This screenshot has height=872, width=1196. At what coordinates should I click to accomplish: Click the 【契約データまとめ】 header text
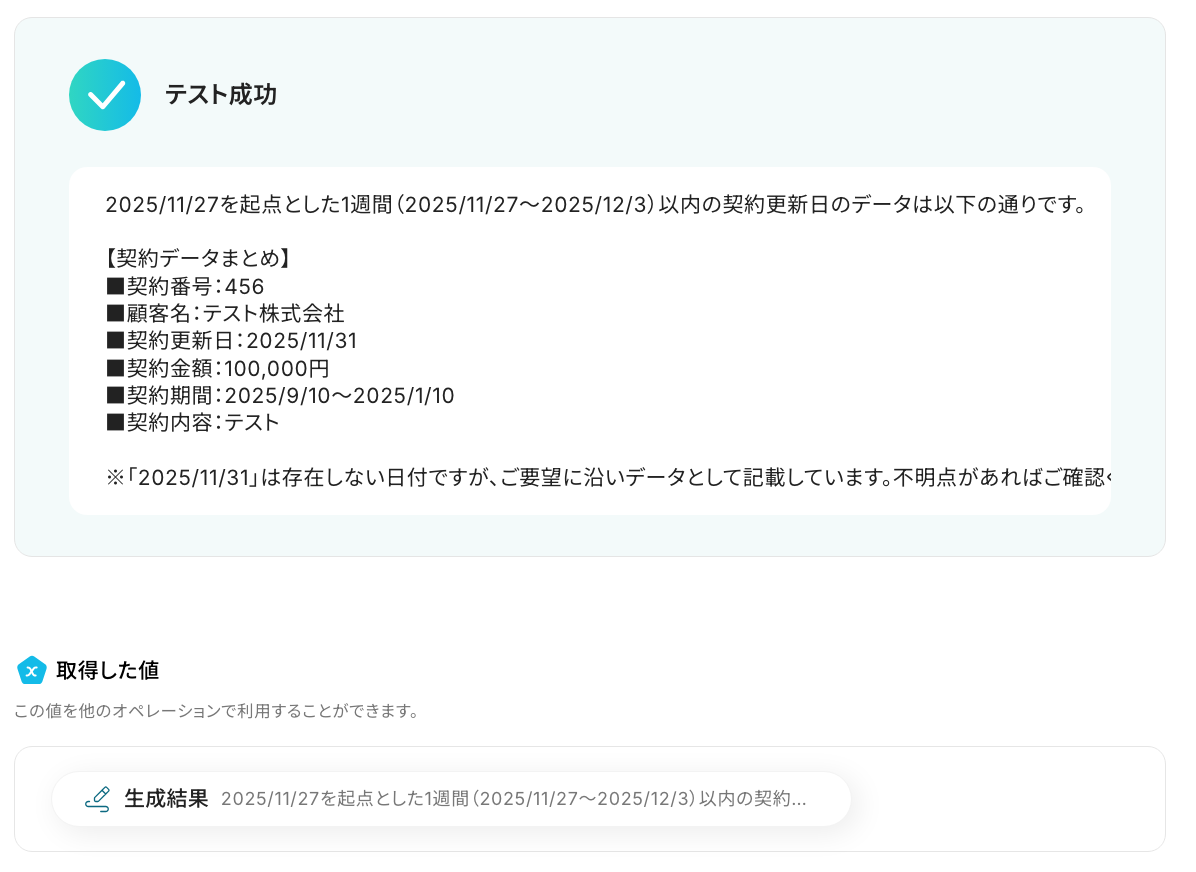[198, 259]
